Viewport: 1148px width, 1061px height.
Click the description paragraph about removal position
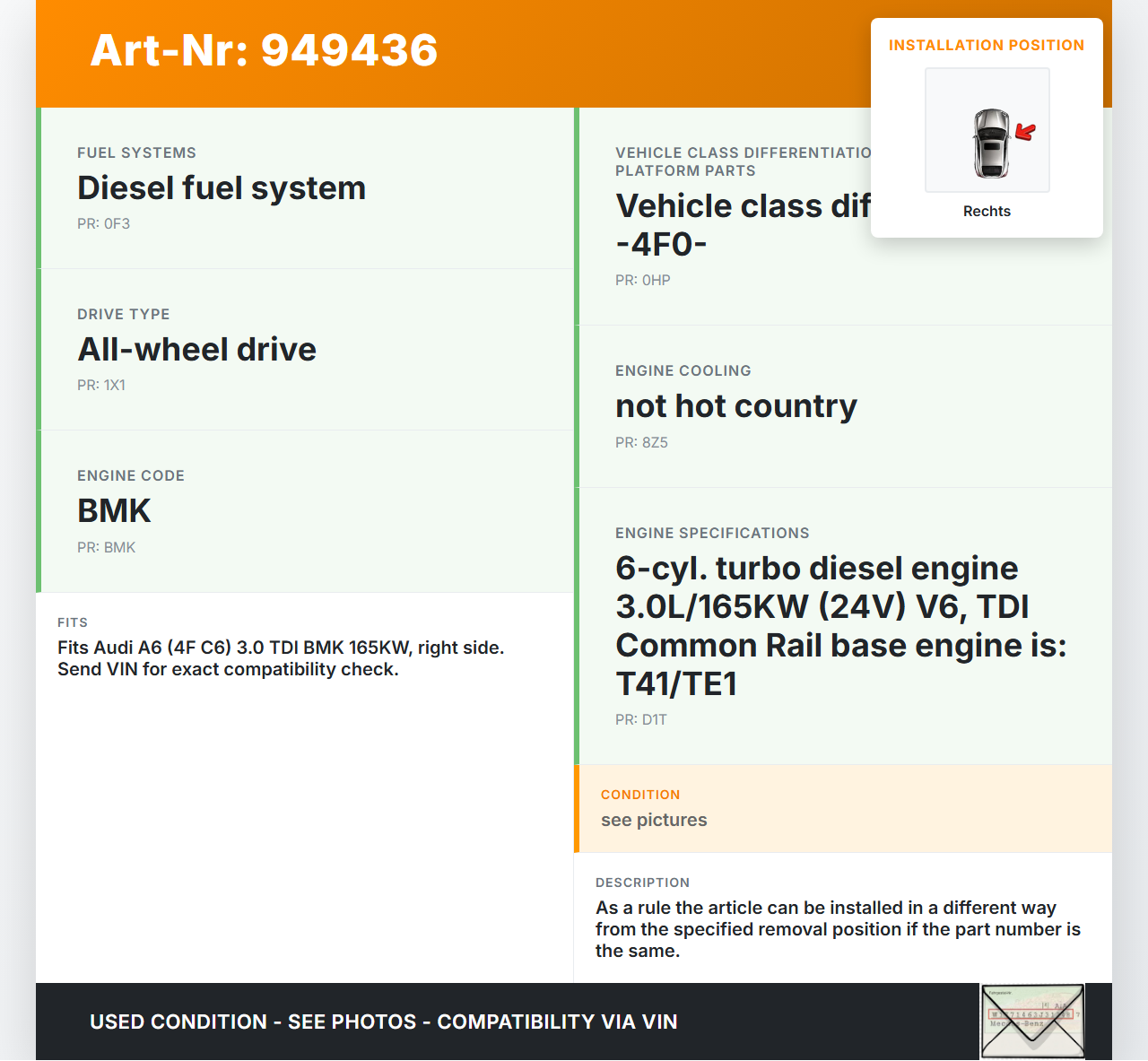838,929
